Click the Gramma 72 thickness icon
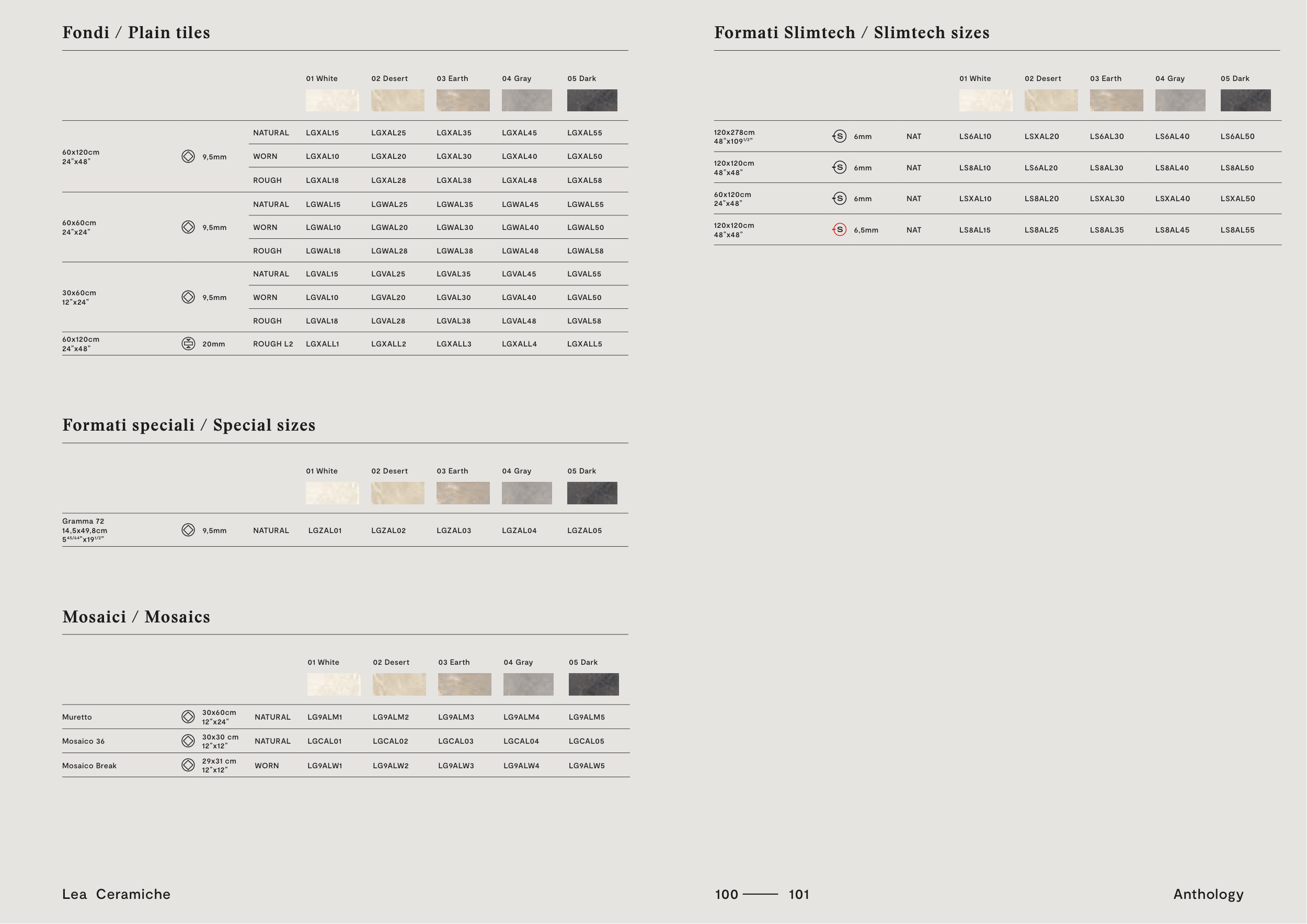 (188, 530)
